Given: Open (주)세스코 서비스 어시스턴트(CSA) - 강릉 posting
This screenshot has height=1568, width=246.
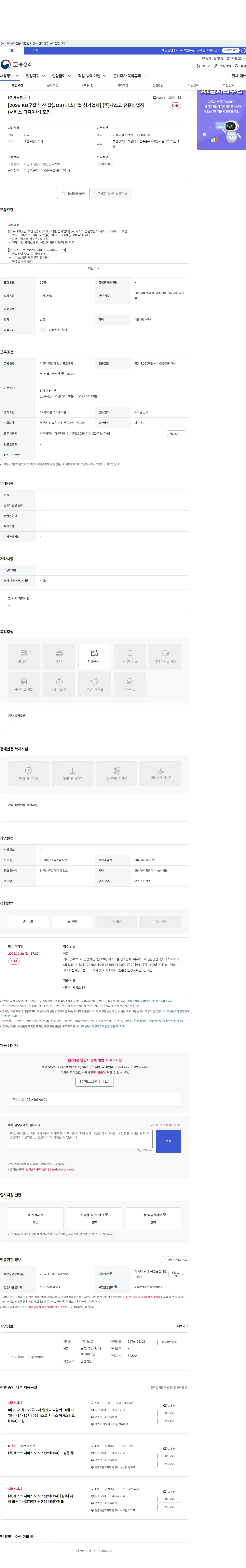Looking at the screenshot, I should [x=41, y=1453].
